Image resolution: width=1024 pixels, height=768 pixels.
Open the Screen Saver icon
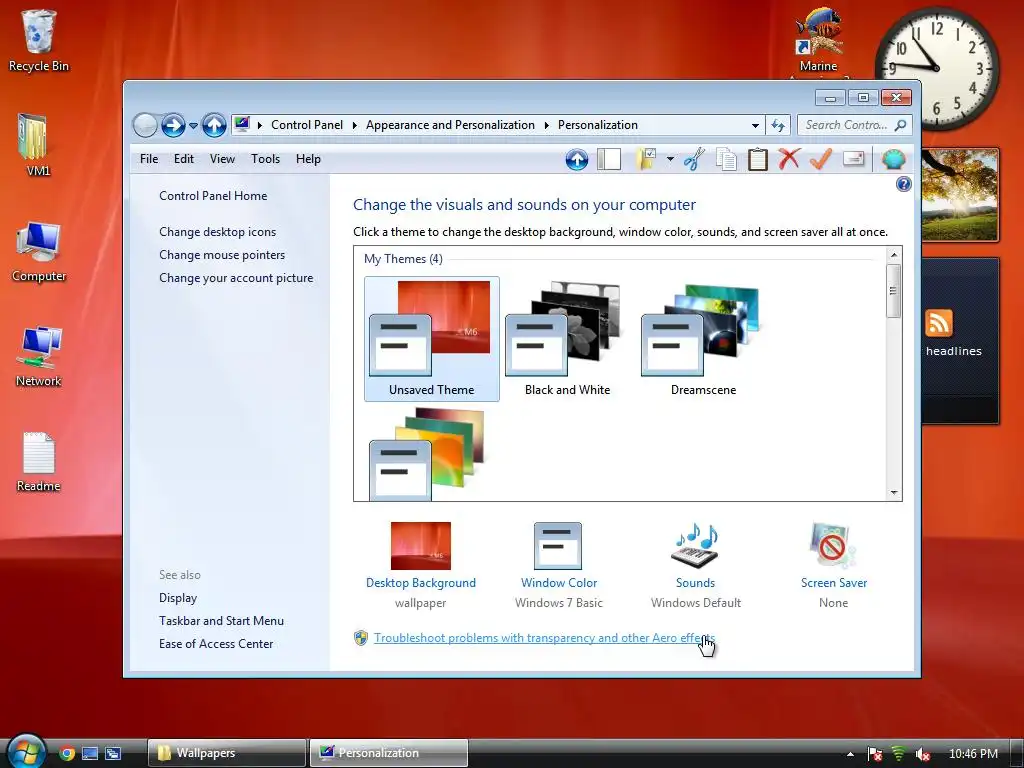pos(833,546)
